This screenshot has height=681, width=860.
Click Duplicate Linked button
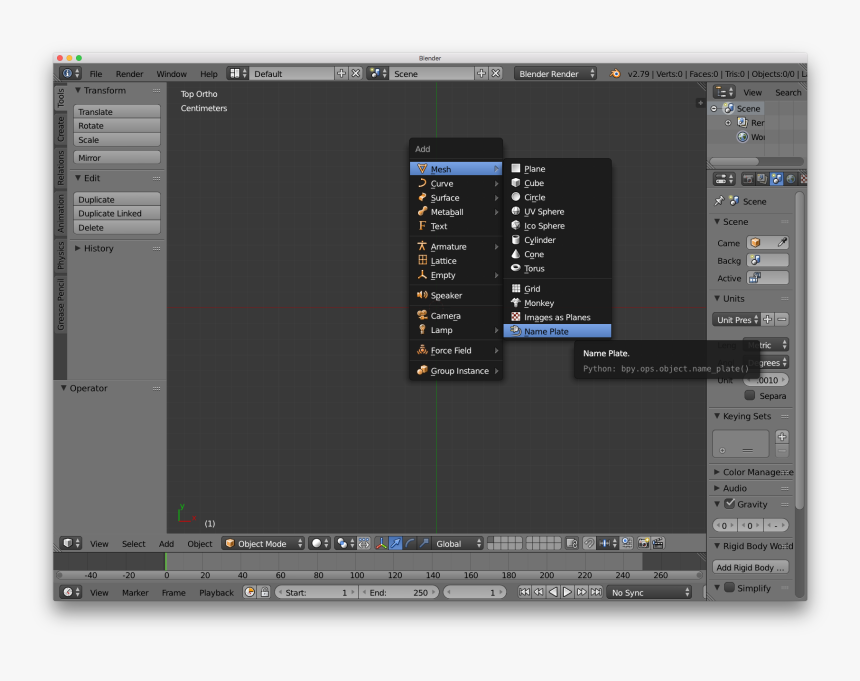[117, 213]
